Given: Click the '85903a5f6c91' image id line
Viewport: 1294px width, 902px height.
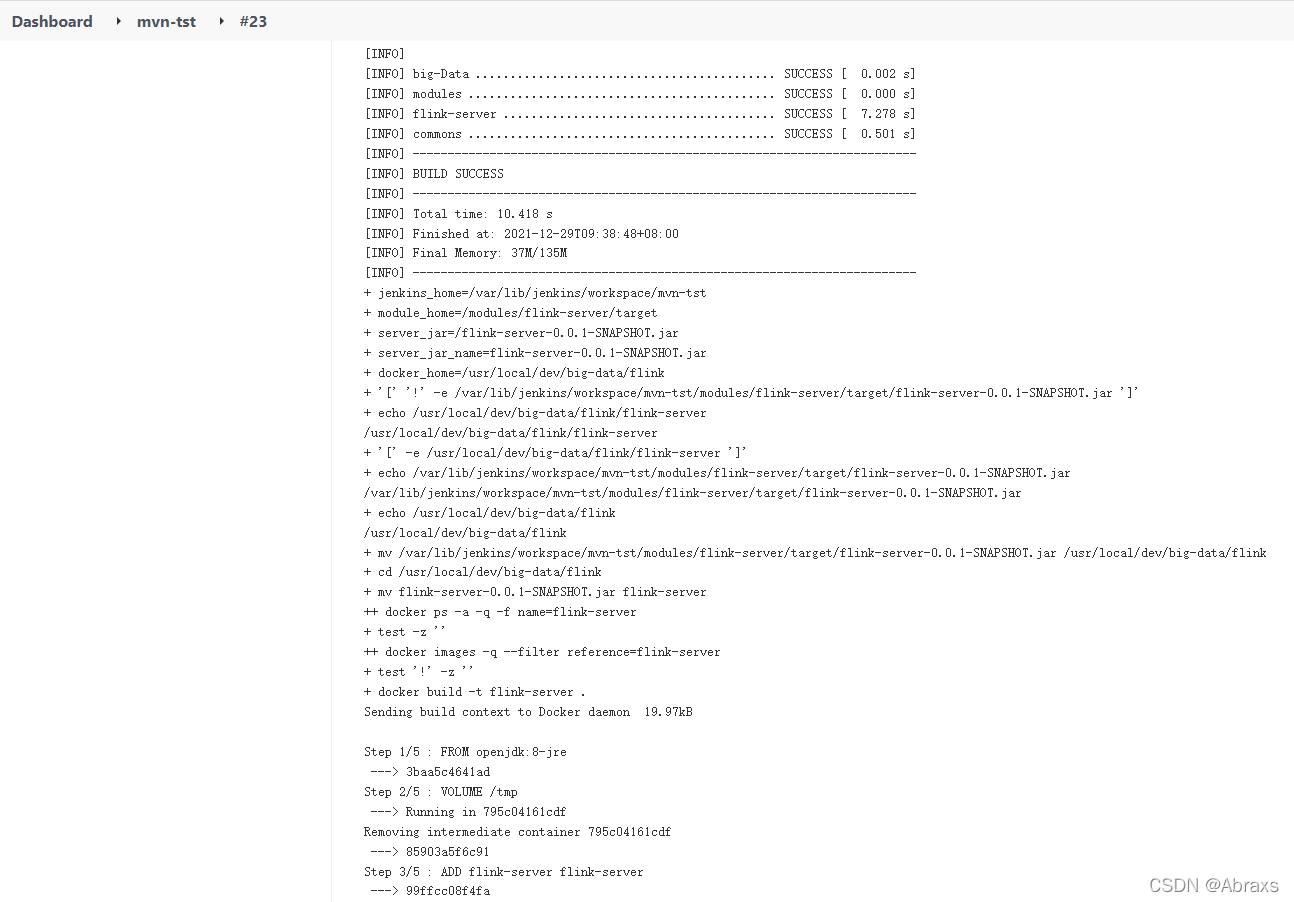Looking at the screenshot, I should click(x=430, y=852).
